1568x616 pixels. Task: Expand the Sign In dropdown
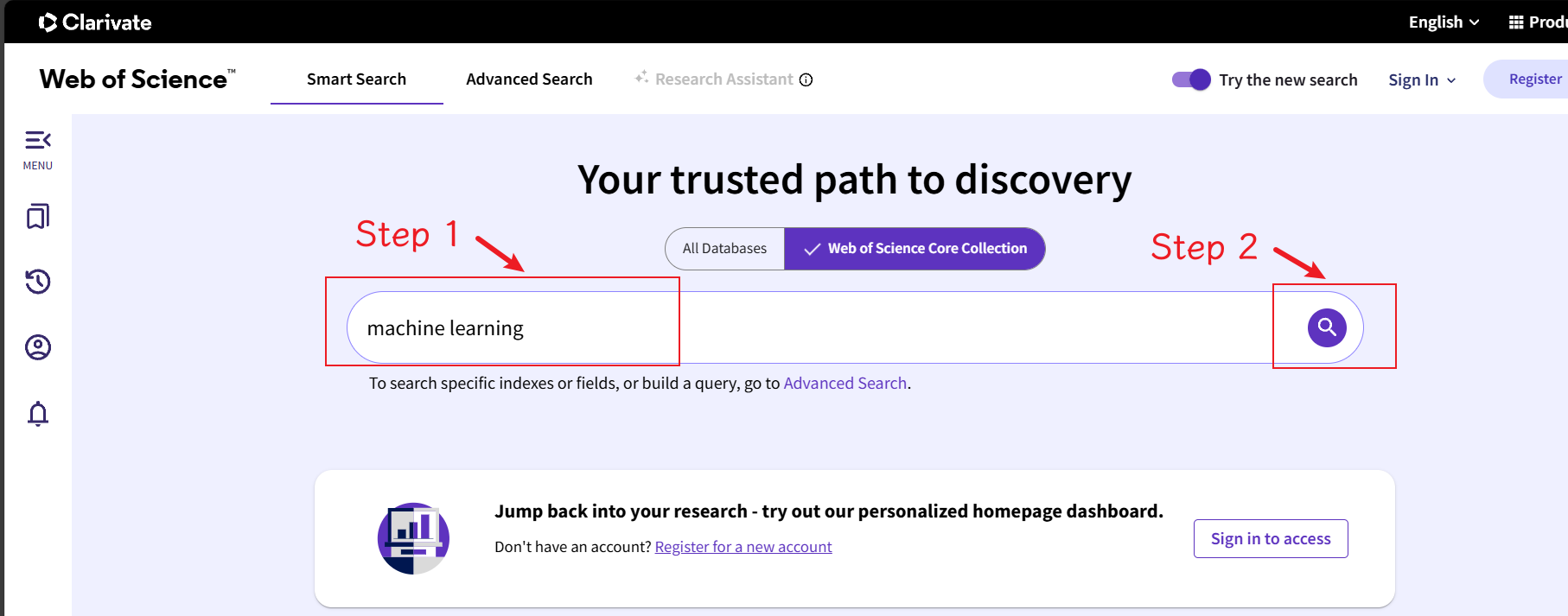(x=1422, y=79)
